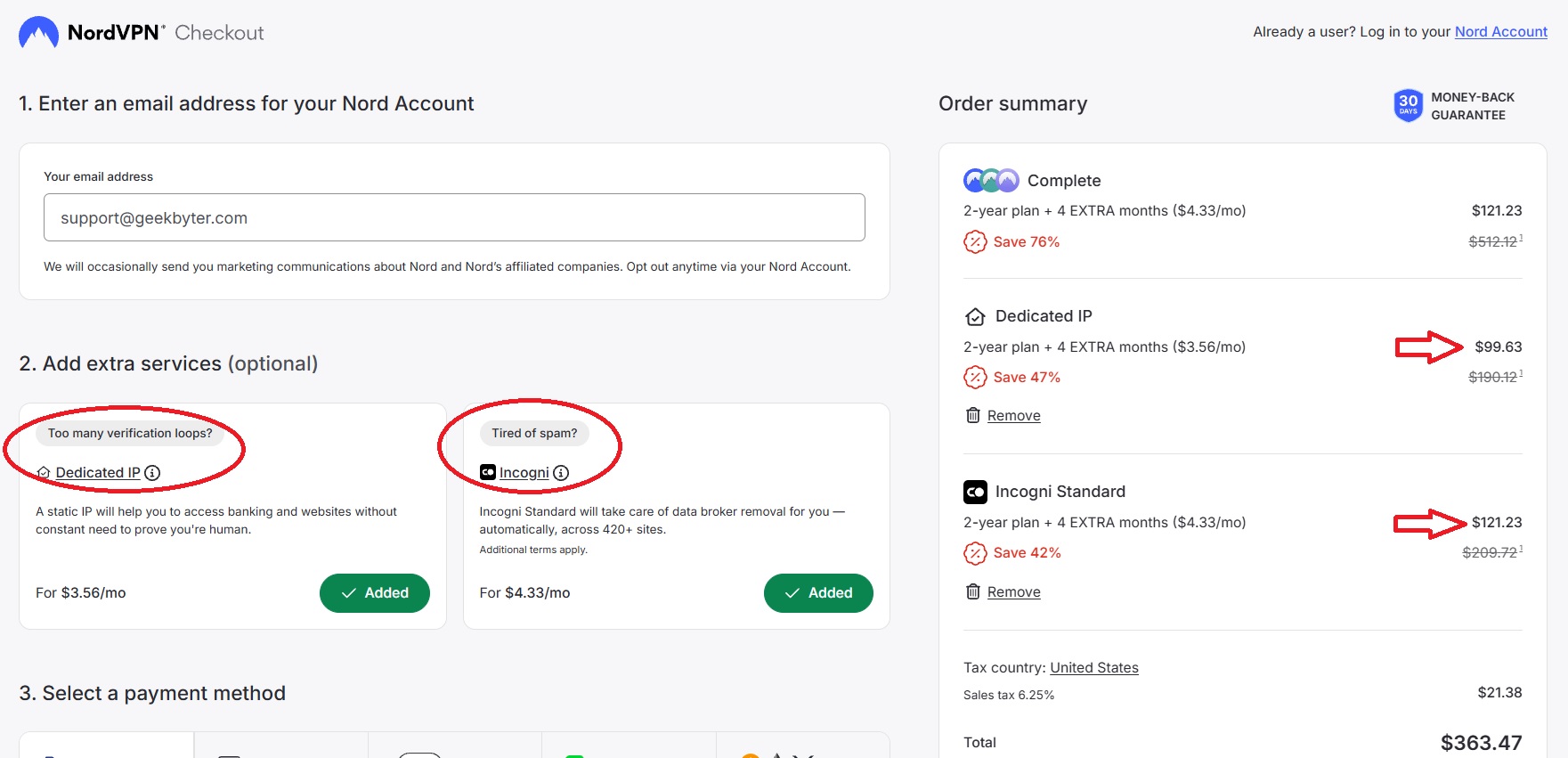The image size is (1568, 758).
Task: Focus the email address input field
Action: click(x=454, y=217)
